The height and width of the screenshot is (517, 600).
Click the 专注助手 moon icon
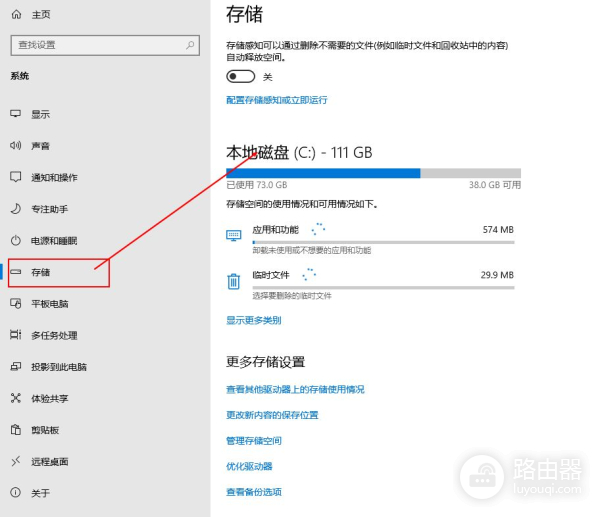coord(16,209)
